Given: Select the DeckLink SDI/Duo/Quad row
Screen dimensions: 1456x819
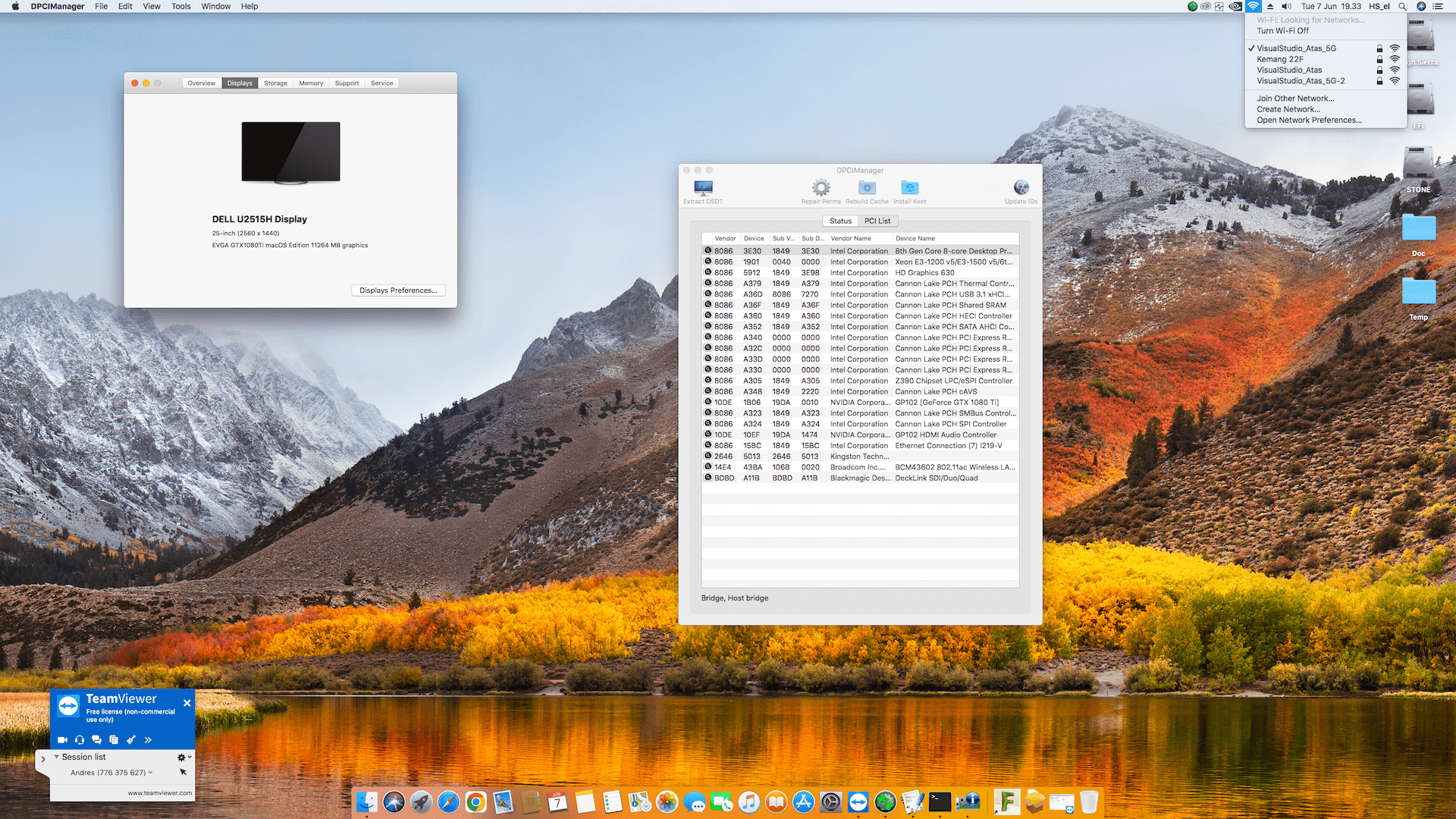Looking at the screenshot, I should 860,479.
